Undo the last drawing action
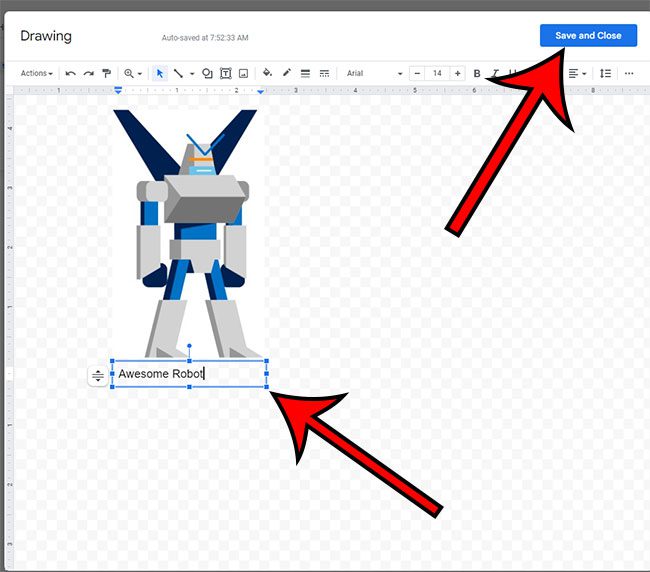The image size is (650, 572). point(70,73)
